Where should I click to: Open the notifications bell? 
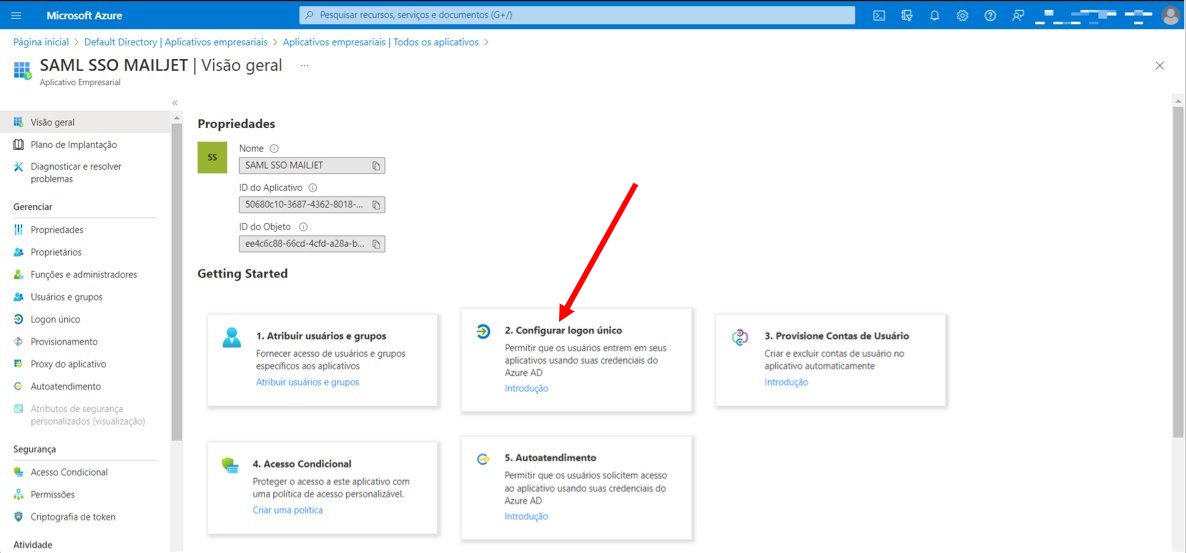coord(935,15)
